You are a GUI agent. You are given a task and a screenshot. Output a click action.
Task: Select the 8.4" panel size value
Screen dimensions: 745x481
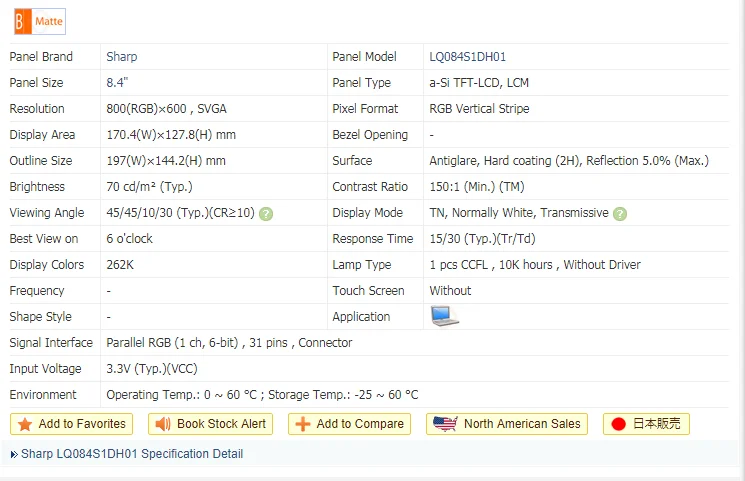[x=117, y=83]
